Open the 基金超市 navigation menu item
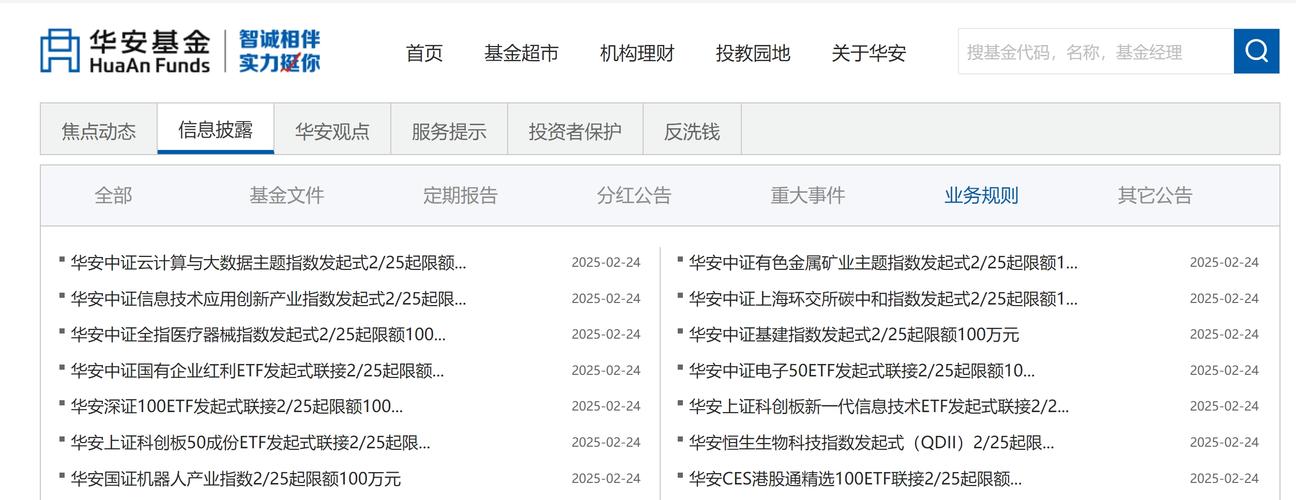1296x500 pixels. pos(521,53)
